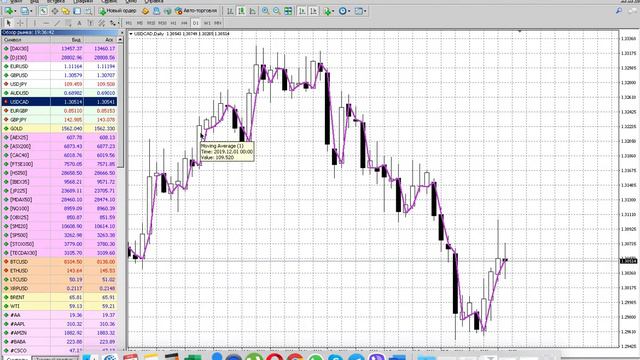Toggle the Navigator panel icon

(x=65, y=11)
